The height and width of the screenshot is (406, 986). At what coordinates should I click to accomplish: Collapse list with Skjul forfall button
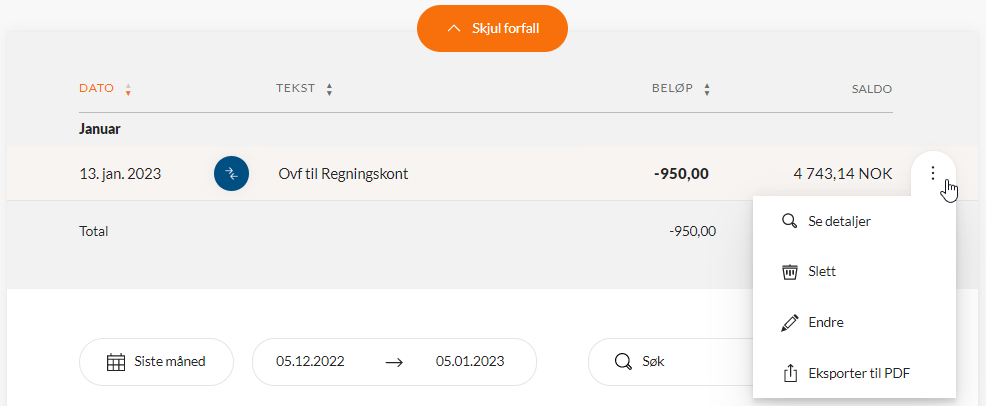[x=492, y=28]
